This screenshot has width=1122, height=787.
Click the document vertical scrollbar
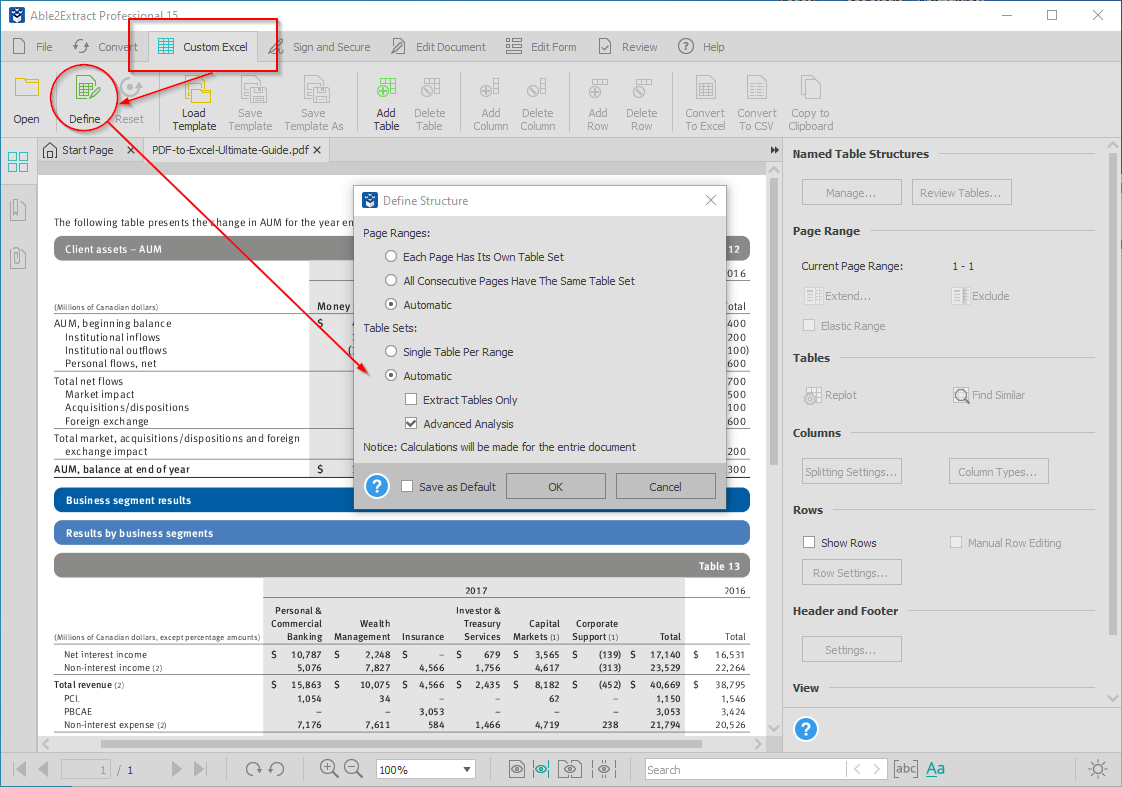click(x=774, y=321)
